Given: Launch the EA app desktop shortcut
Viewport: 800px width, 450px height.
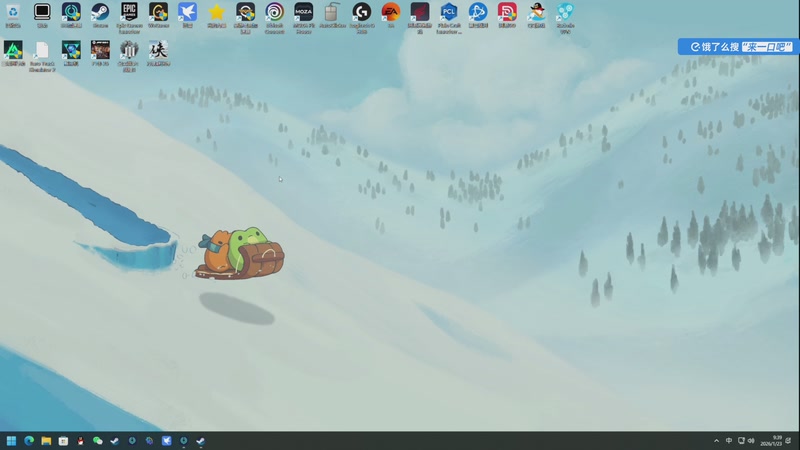Looking at the screenshot, I should [391, 15].
